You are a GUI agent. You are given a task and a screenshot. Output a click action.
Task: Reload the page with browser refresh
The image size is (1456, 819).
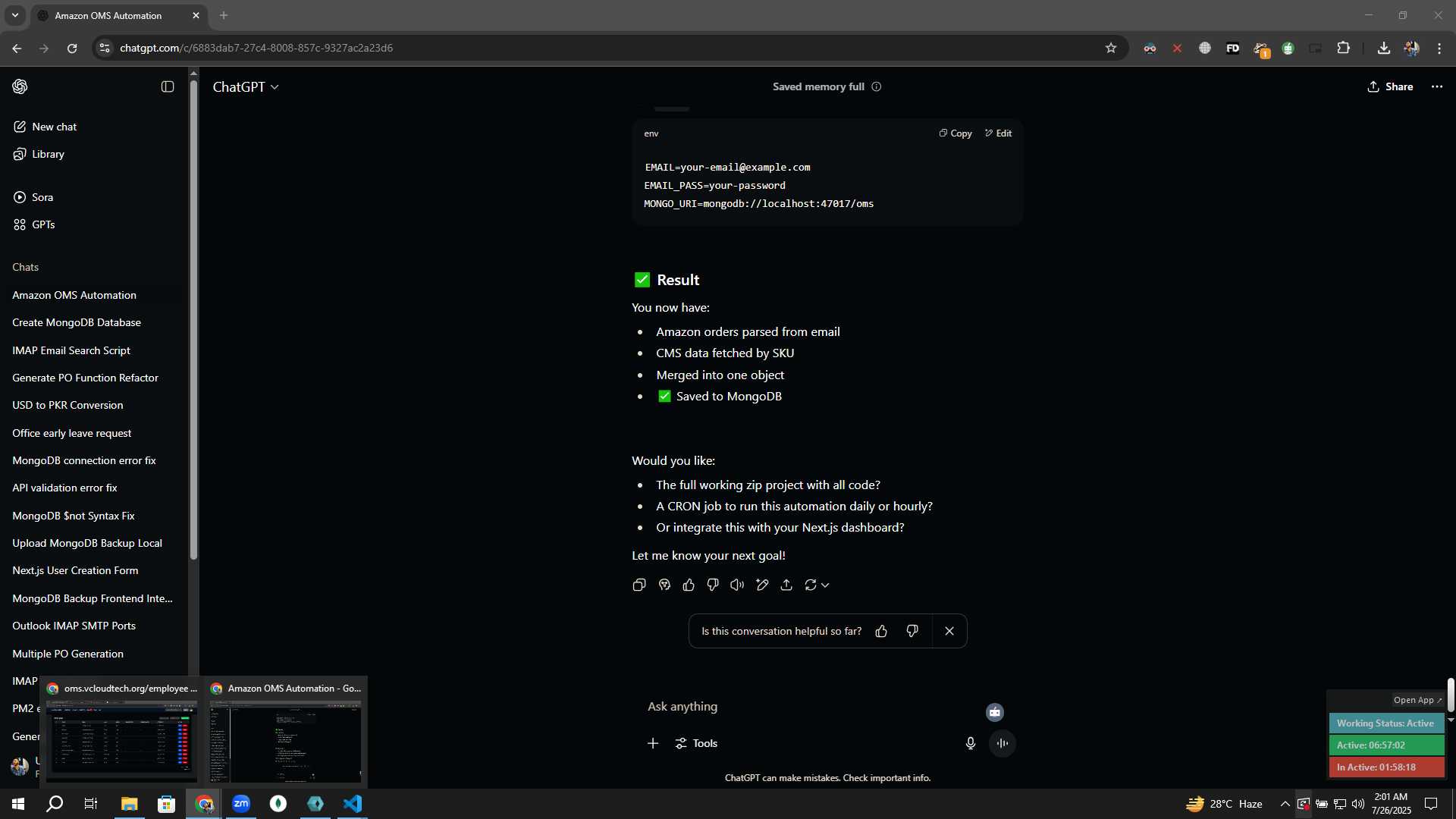(72, 48)
